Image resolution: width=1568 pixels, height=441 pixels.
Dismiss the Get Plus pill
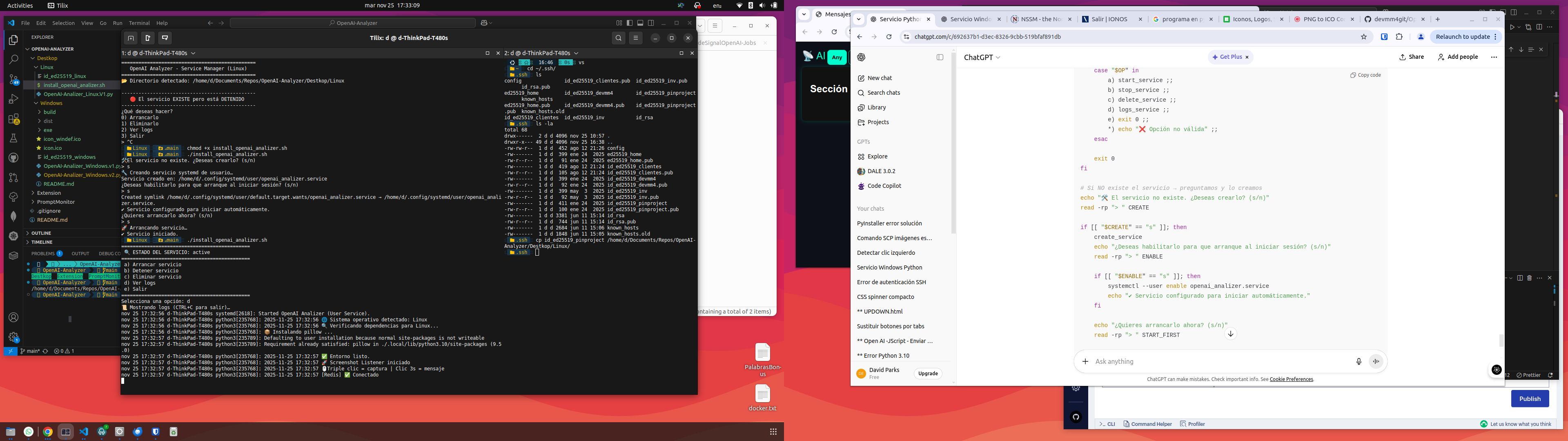click(x=1247, y=57)
